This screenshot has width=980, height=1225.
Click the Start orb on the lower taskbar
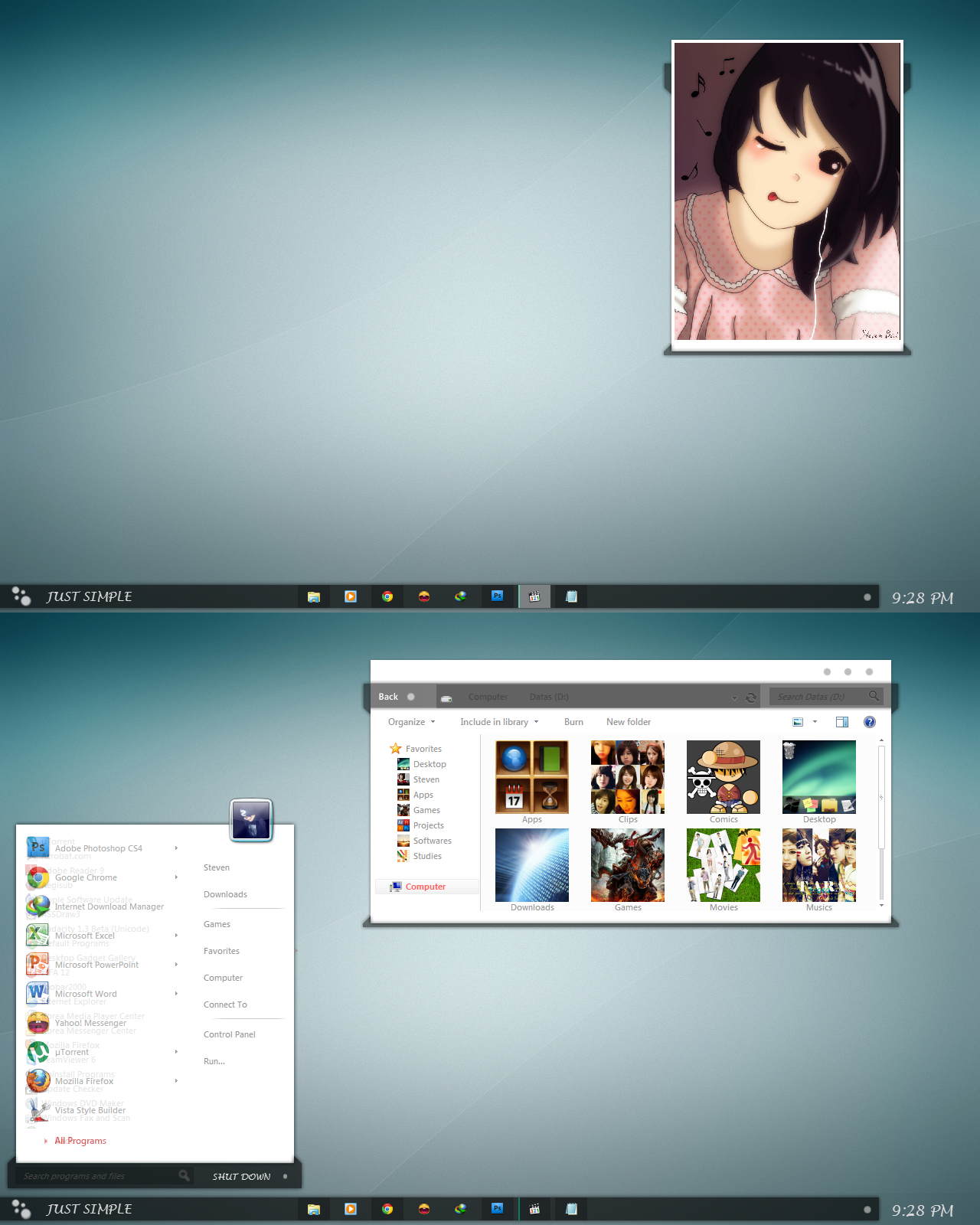click(x=21, y=1209)
